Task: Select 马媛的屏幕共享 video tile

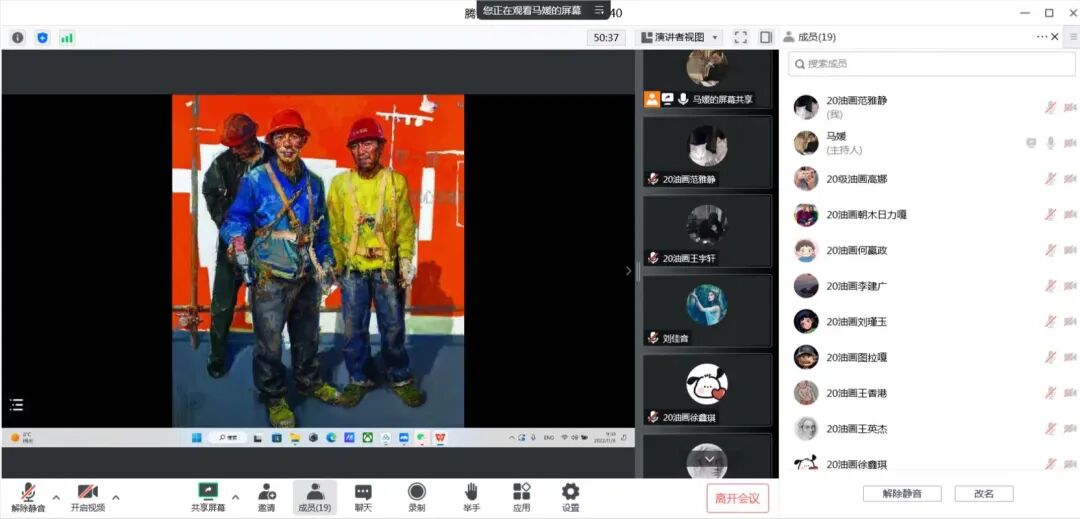Action: [x=707, y=78]
